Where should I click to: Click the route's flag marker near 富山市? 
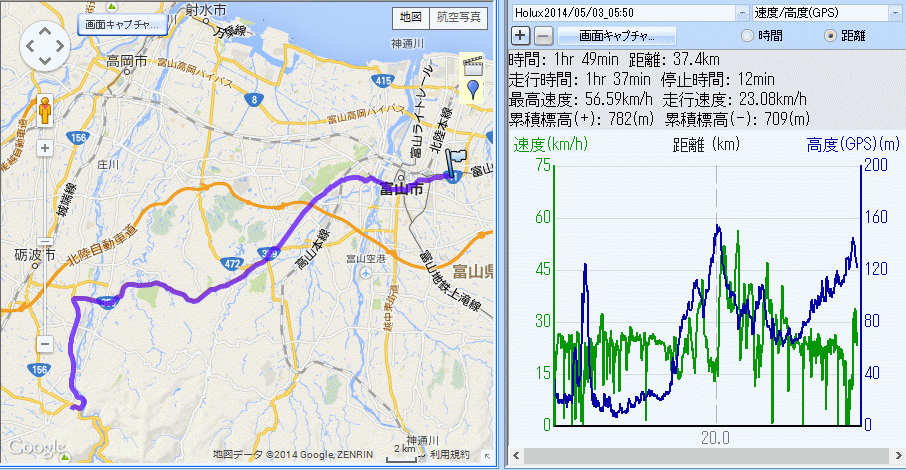(x=457, y=163)
